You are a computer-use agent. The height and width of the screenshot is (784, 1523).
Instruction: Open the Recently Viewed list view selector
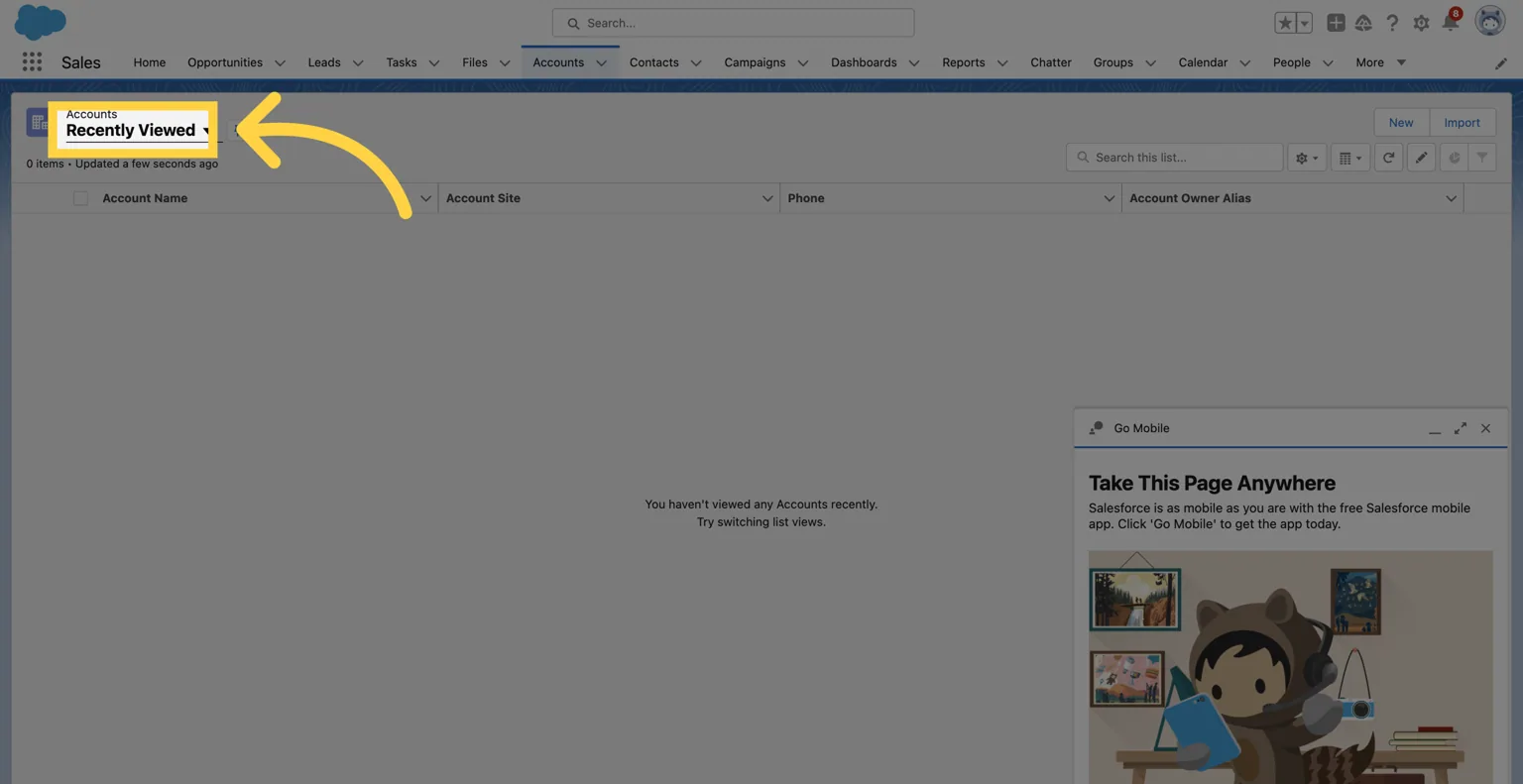(x=138, y=131)
